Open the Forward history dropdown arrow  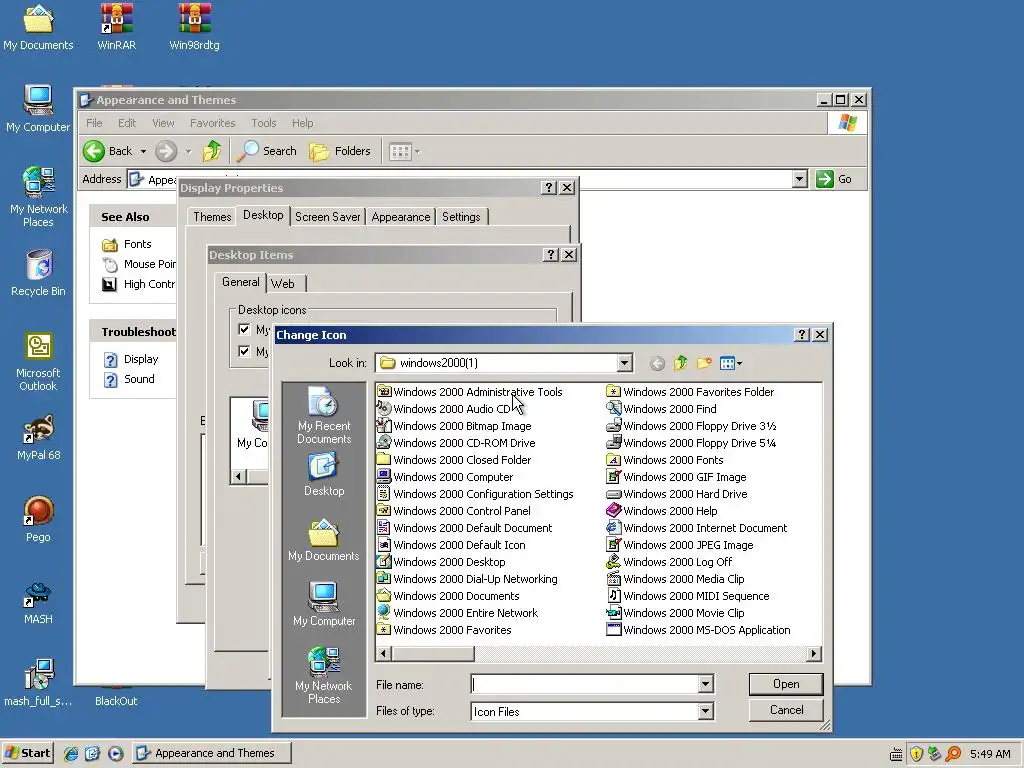pyautogui.click(x=188, y=152)
